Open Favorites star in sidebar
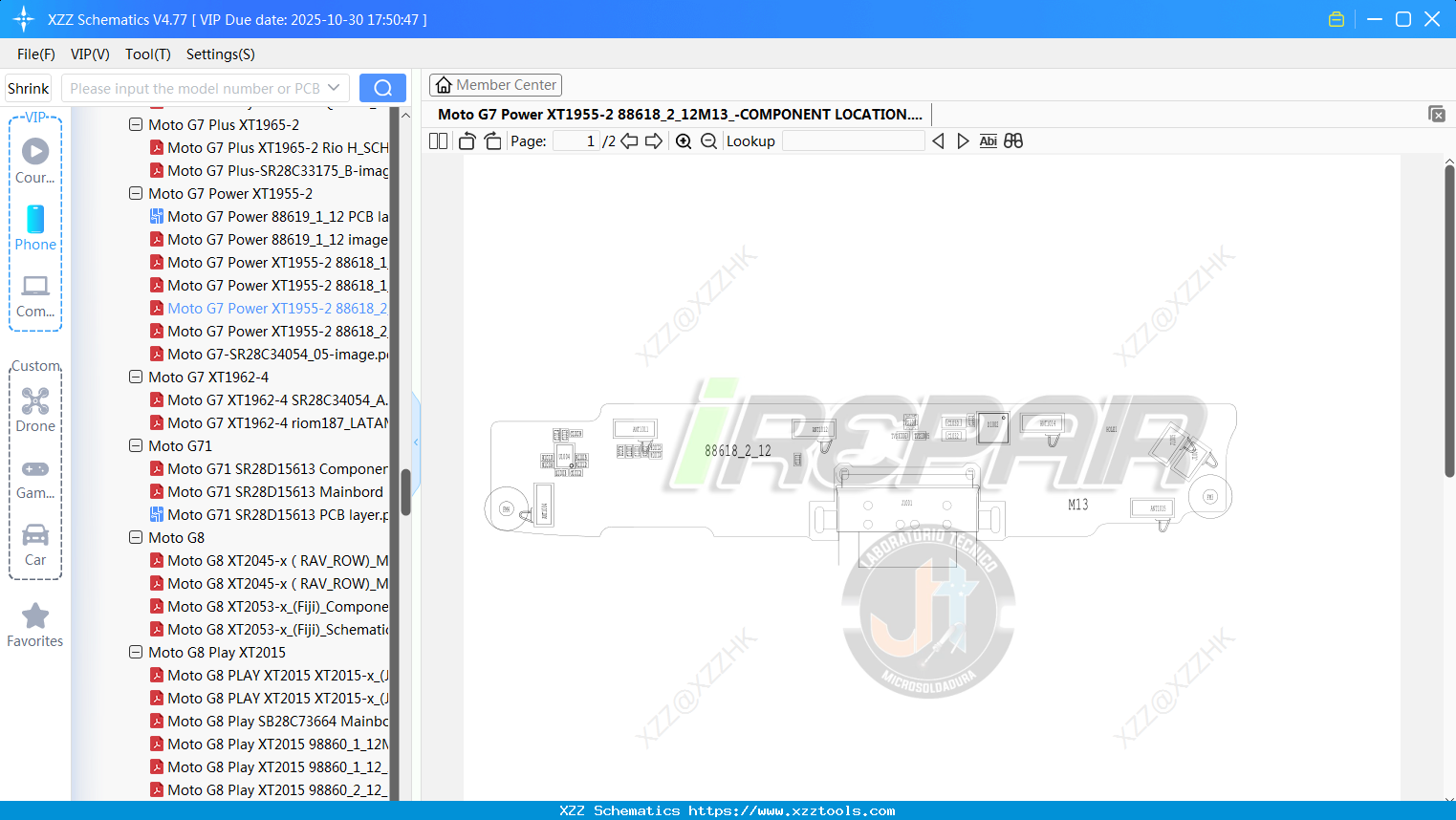The width and height of the screenshot is (1456, 820). [x=35, y=625]
